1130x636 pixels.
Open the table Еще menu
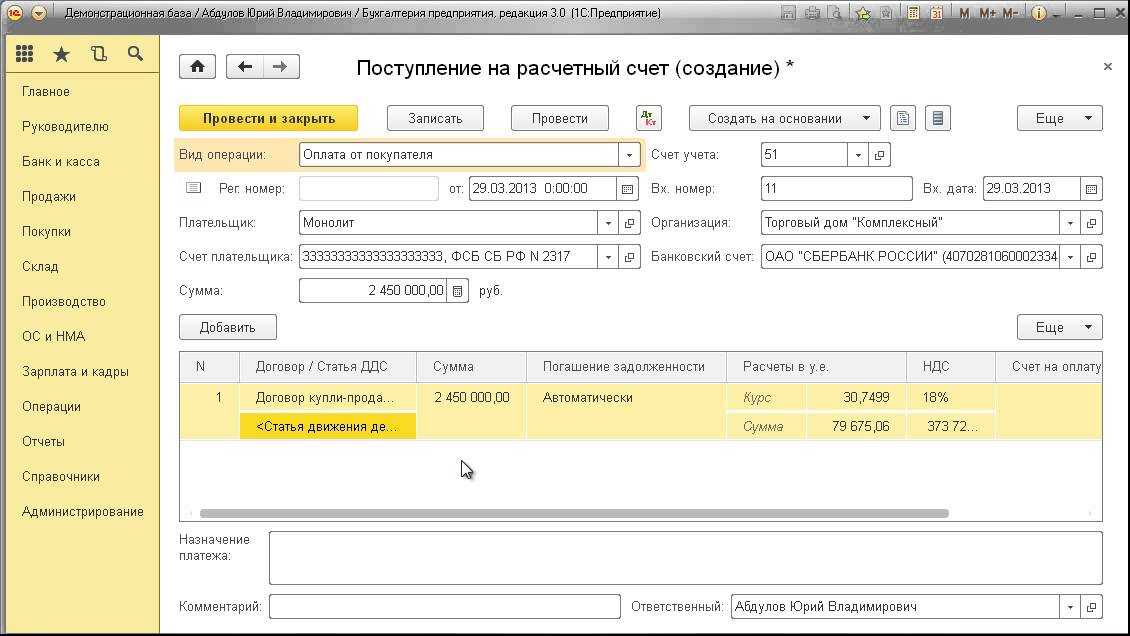[1059, 327]
